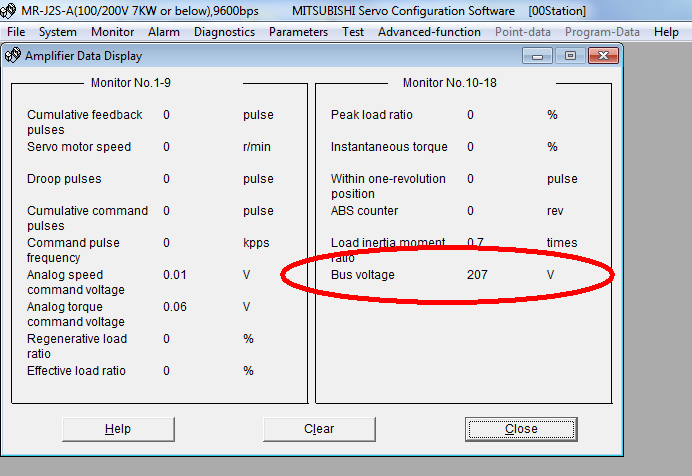This screenshot has height=476, width=692.
Task: Open the Alarm menu
Action: click(164, 32)
